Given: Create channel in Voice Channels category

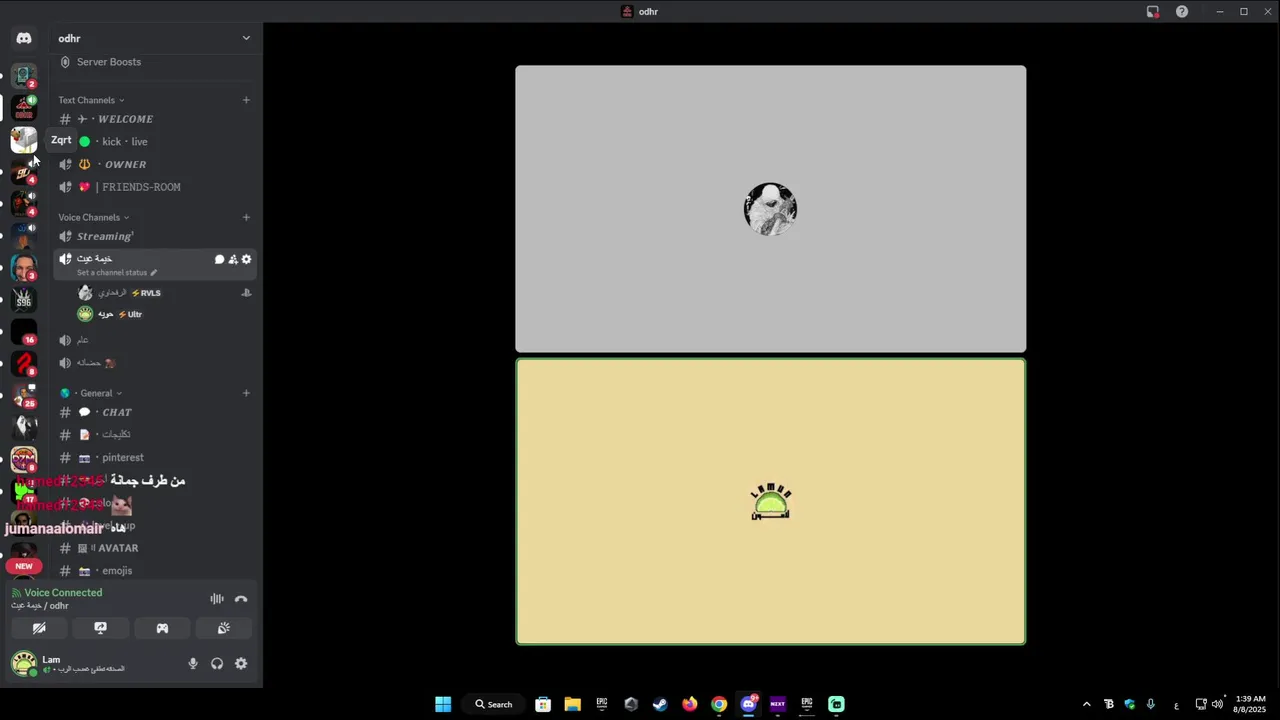Looking at the screenshot, I should (x=246, y=217).
